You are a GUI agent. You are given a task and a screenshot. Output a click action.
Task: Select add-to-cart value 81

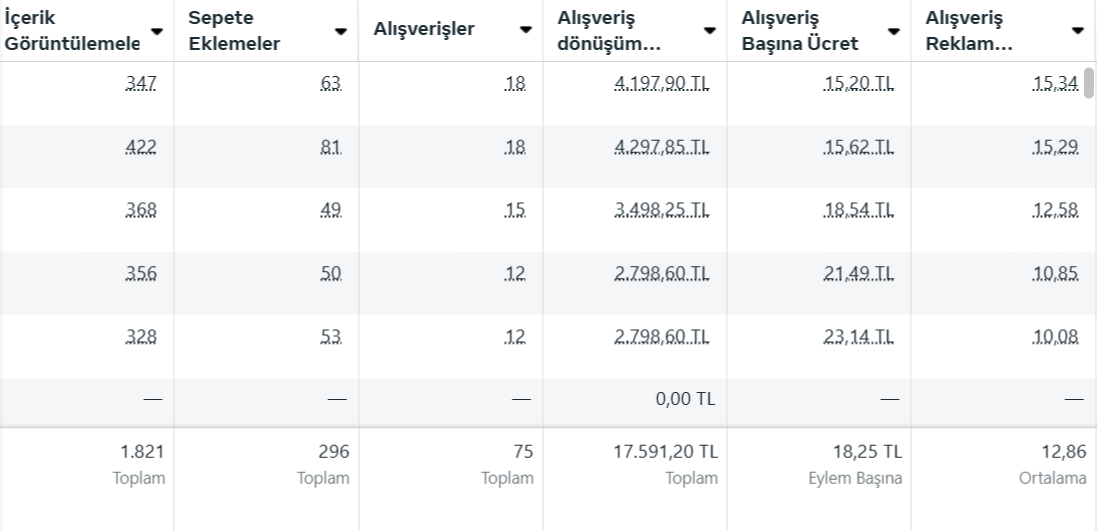click(x=333, y=147)
